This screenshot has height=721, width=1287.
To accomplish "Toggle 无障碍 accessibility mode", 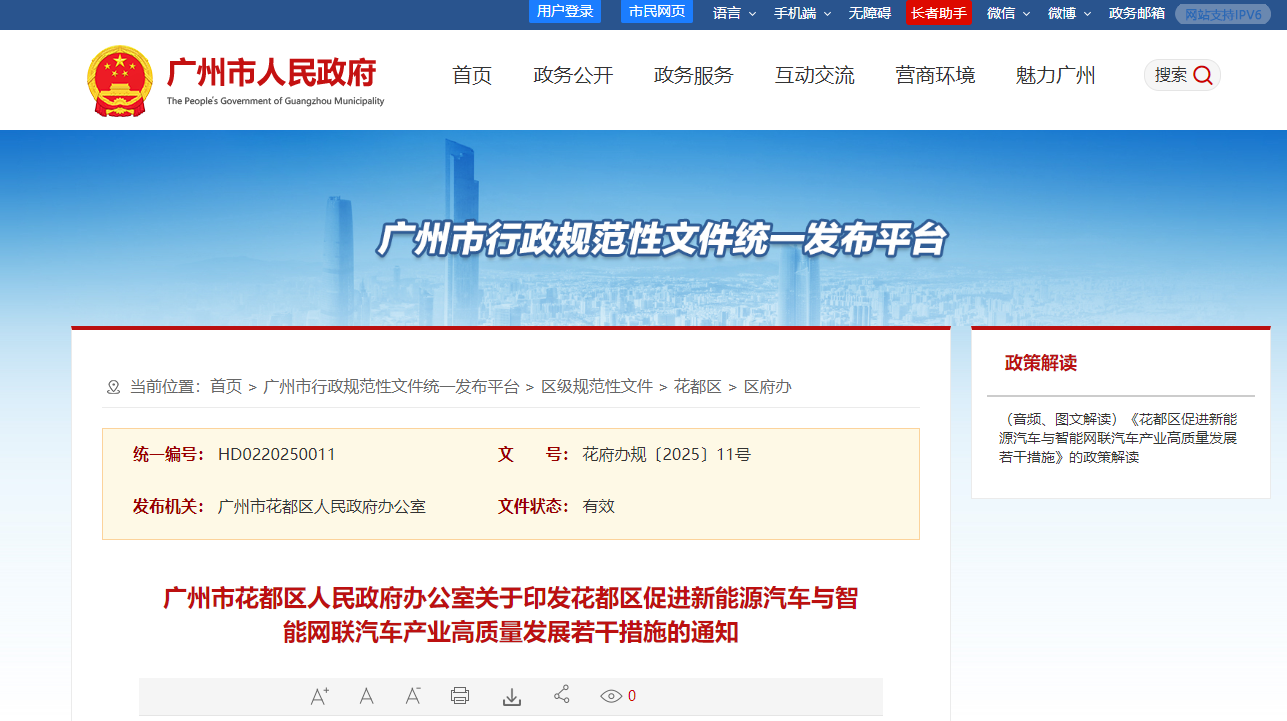I will coord(870,13).
